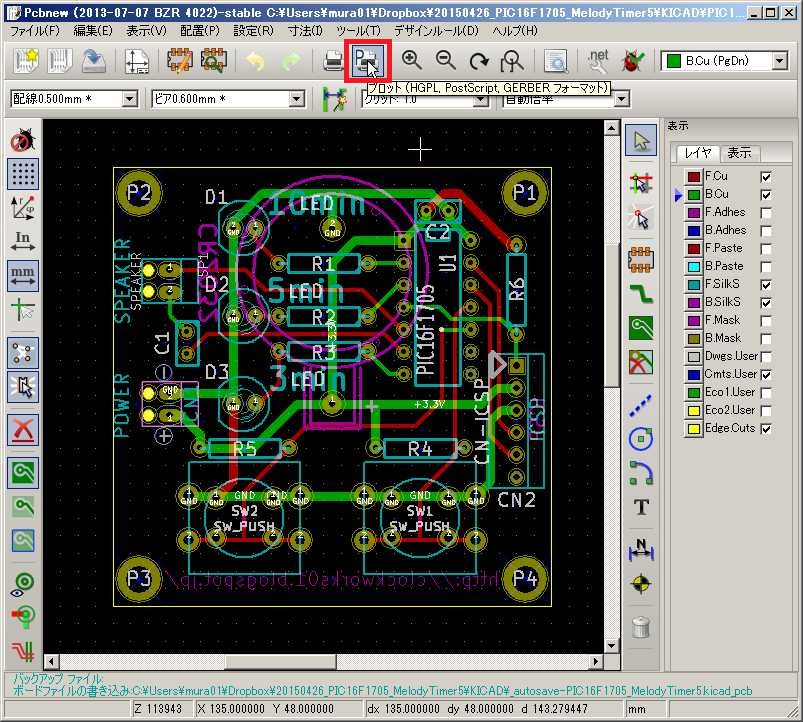Open the 表示(V) menu
The height and width of the screenshot is (722, 803).
pos(146,31)
